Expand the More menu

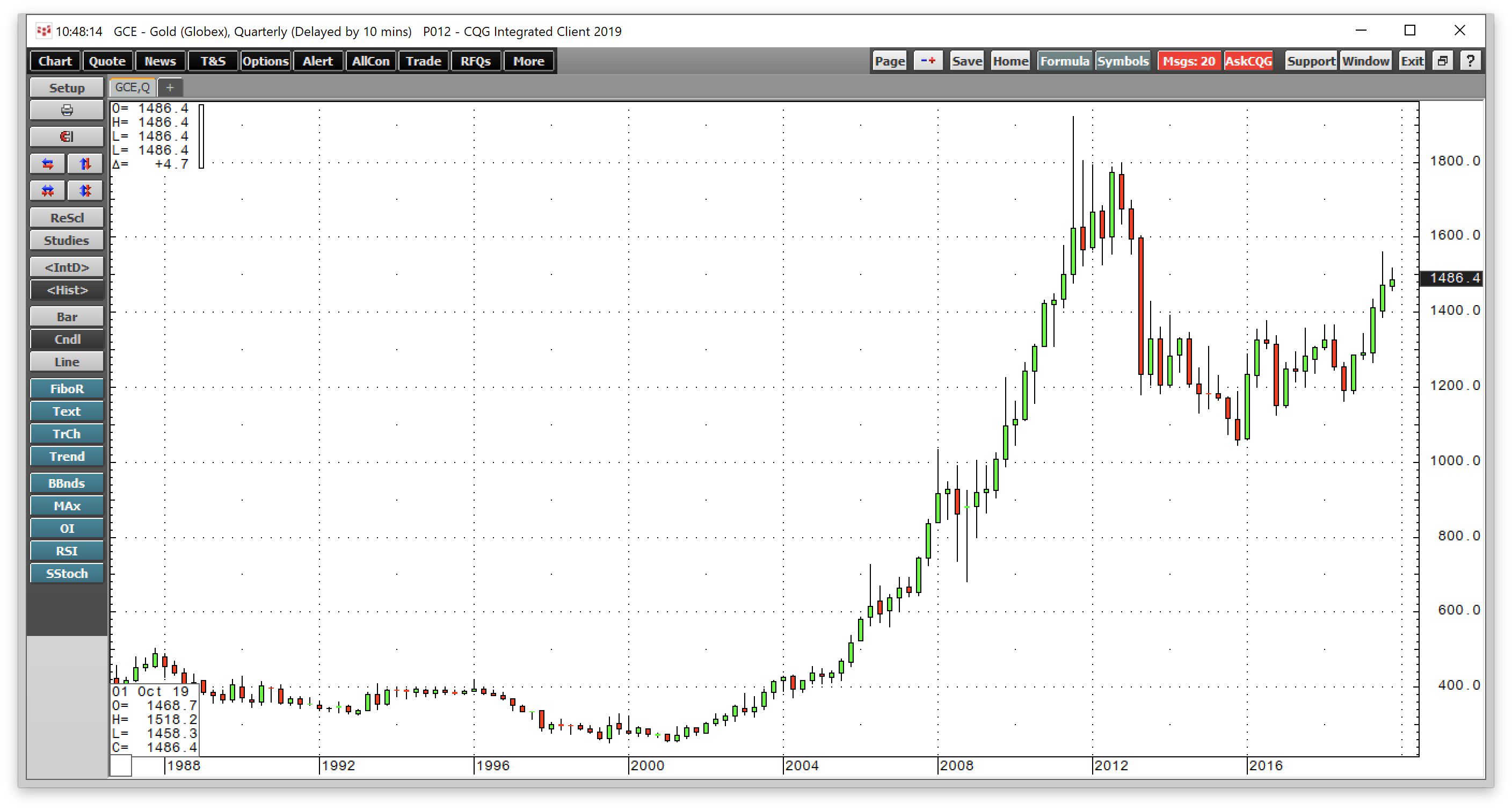click(528, 61)
